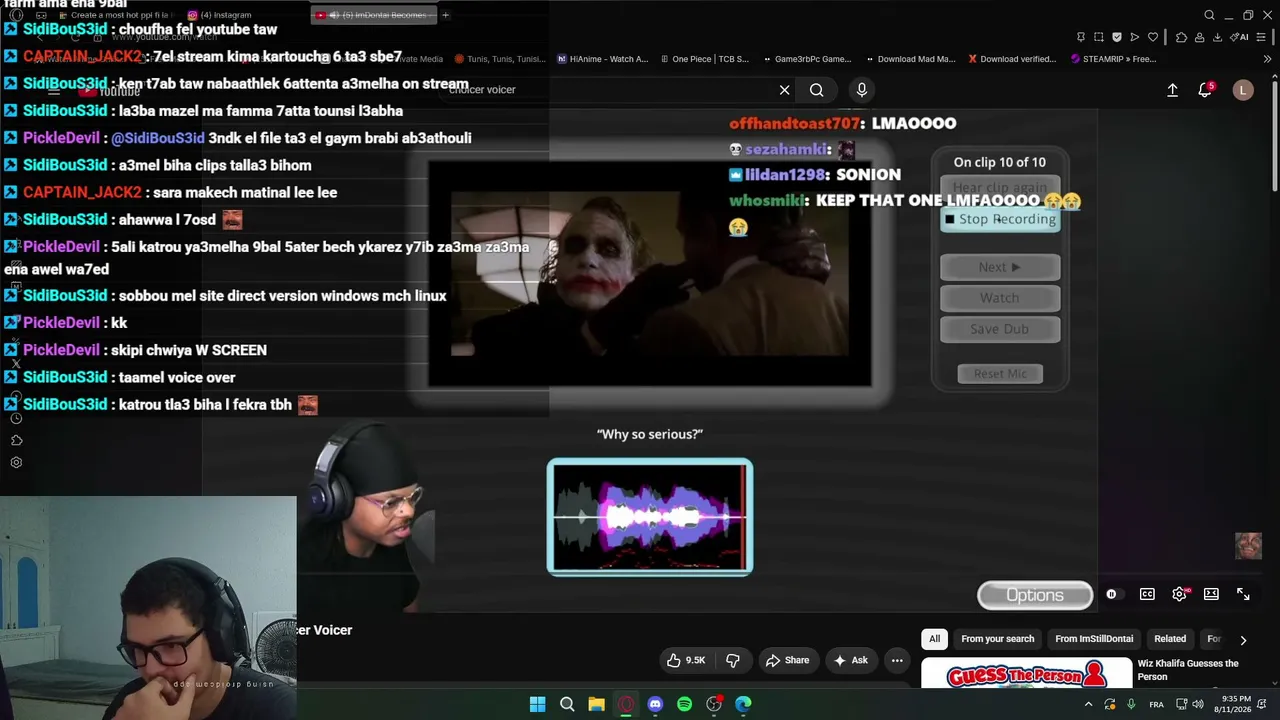The width and height of the screenshot is (1280, 720).
Task: Open the game Options button
Action: pos(1035,595)
